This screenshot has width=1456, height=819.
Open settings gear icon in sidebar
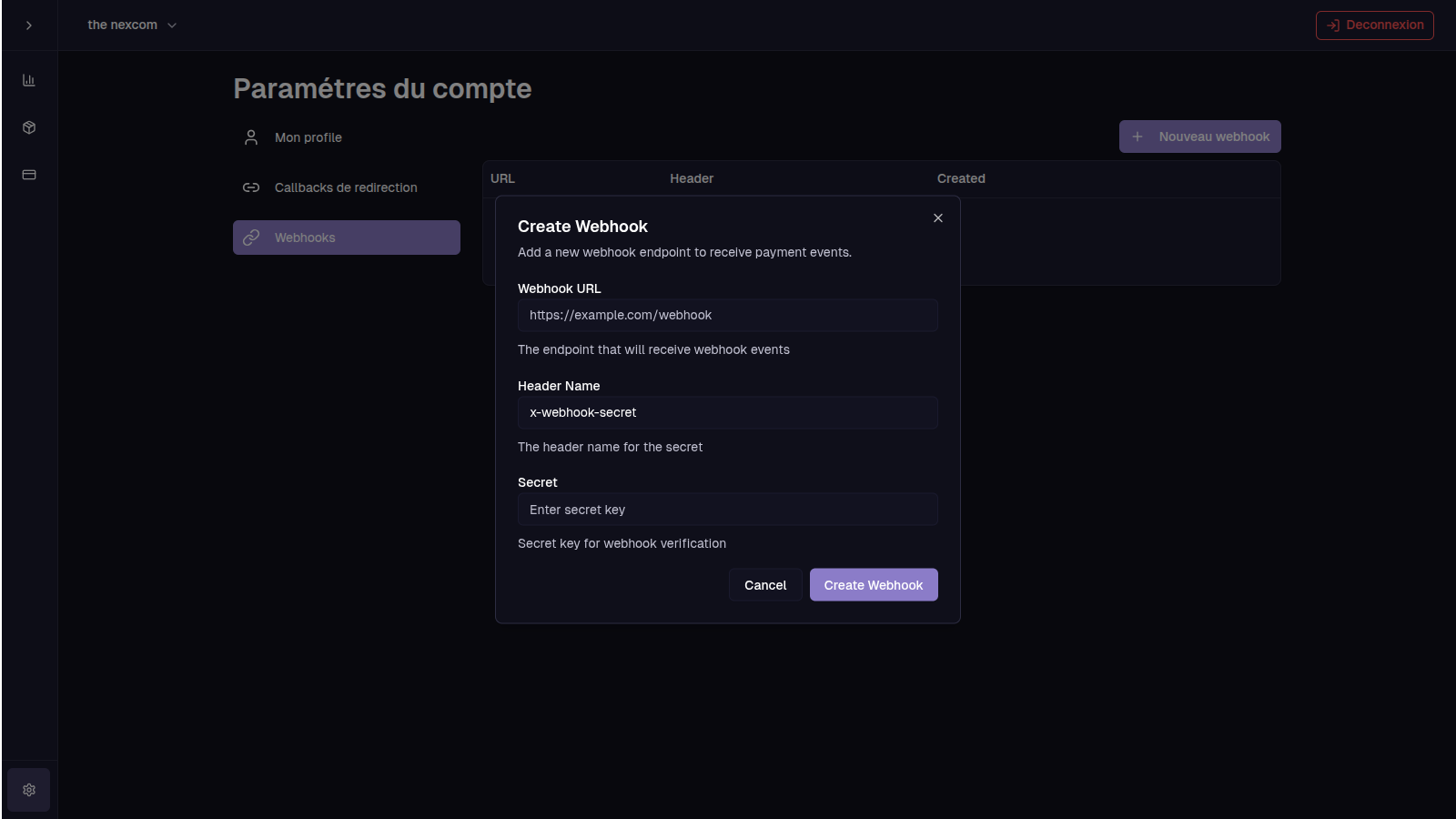click(29, 790)
